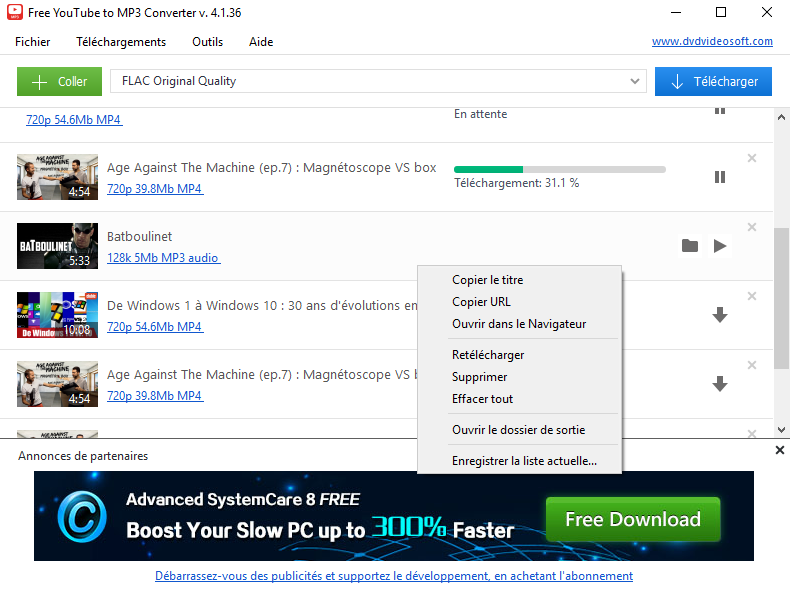Visit the www.dvdvideosoft.com link
Screen dimensions: 790x589
[x=712, y=42]
